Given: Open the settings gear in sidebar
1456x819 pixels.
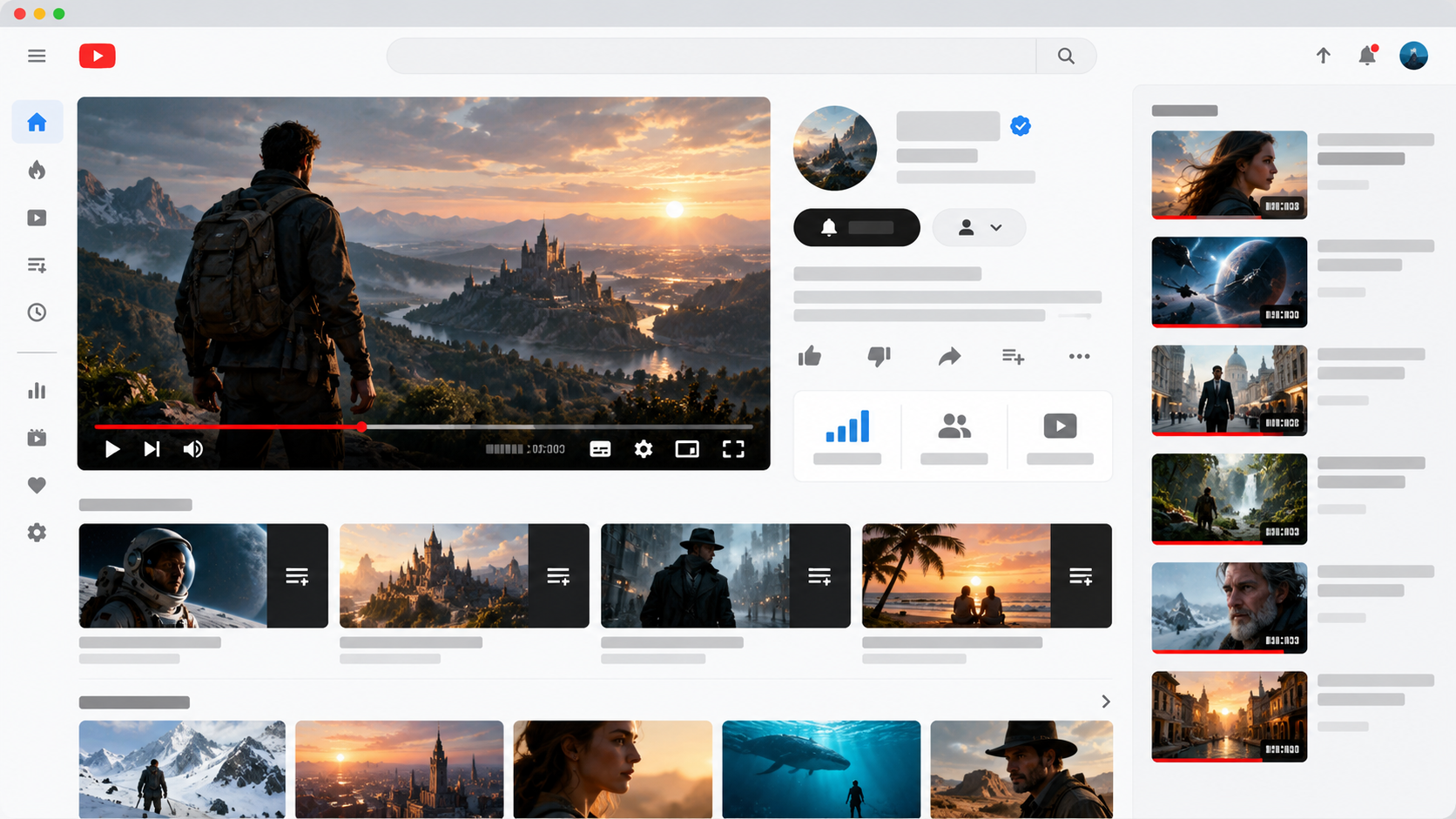Looking at the screenshot, I should point(37,532).
